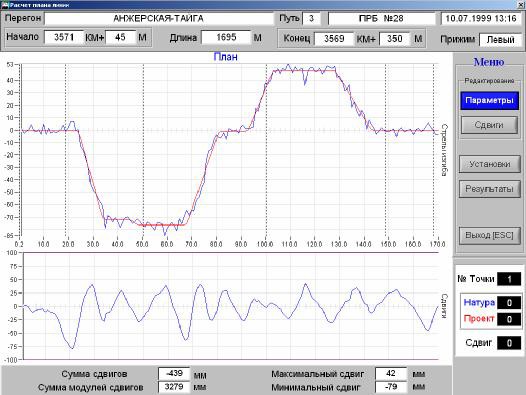Click the Сумма модулей сдвигов label

91,388
